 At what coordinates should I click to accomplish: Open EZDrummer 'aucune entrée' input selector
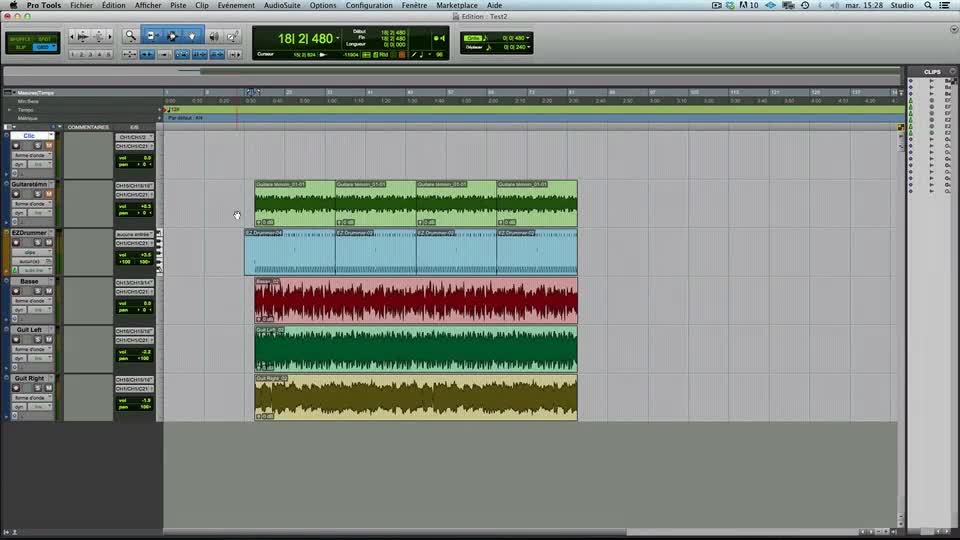pyautogui.click(x=134, y=234)
